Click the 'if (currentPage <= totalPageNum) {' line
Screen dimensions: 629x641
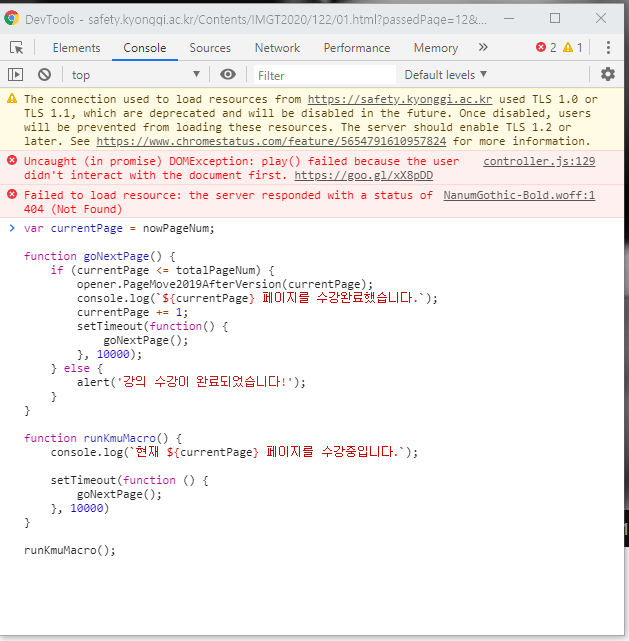click(162, 270)
